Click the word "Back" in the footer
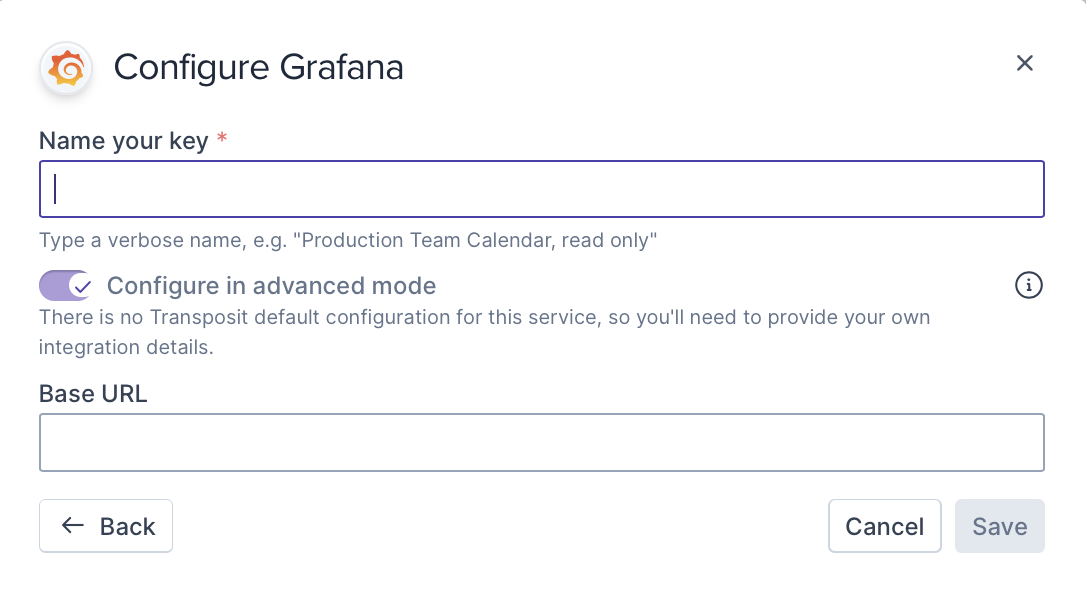Viewport: 1086px width, 590px height. click(128, 527)
